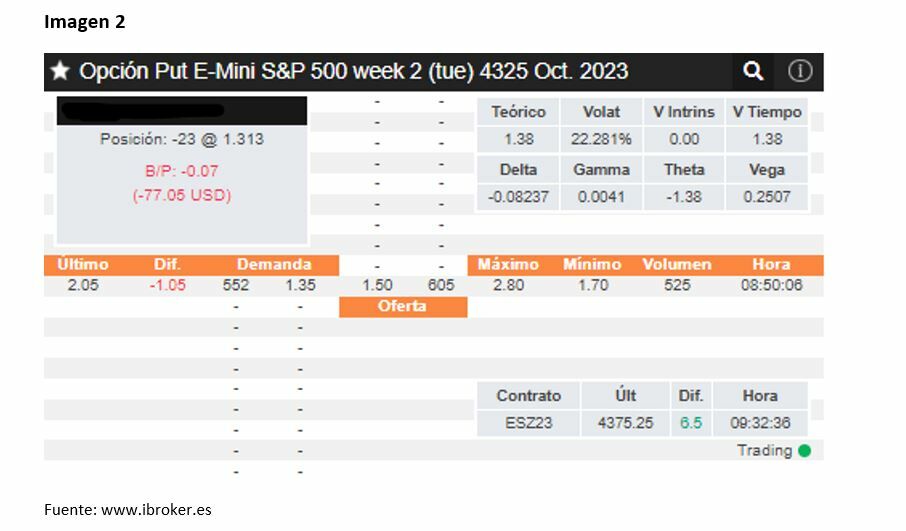Viewport: 906px width, 531px height.
Task: Click the underlying price 4375.25
Action: pos(625,423)
